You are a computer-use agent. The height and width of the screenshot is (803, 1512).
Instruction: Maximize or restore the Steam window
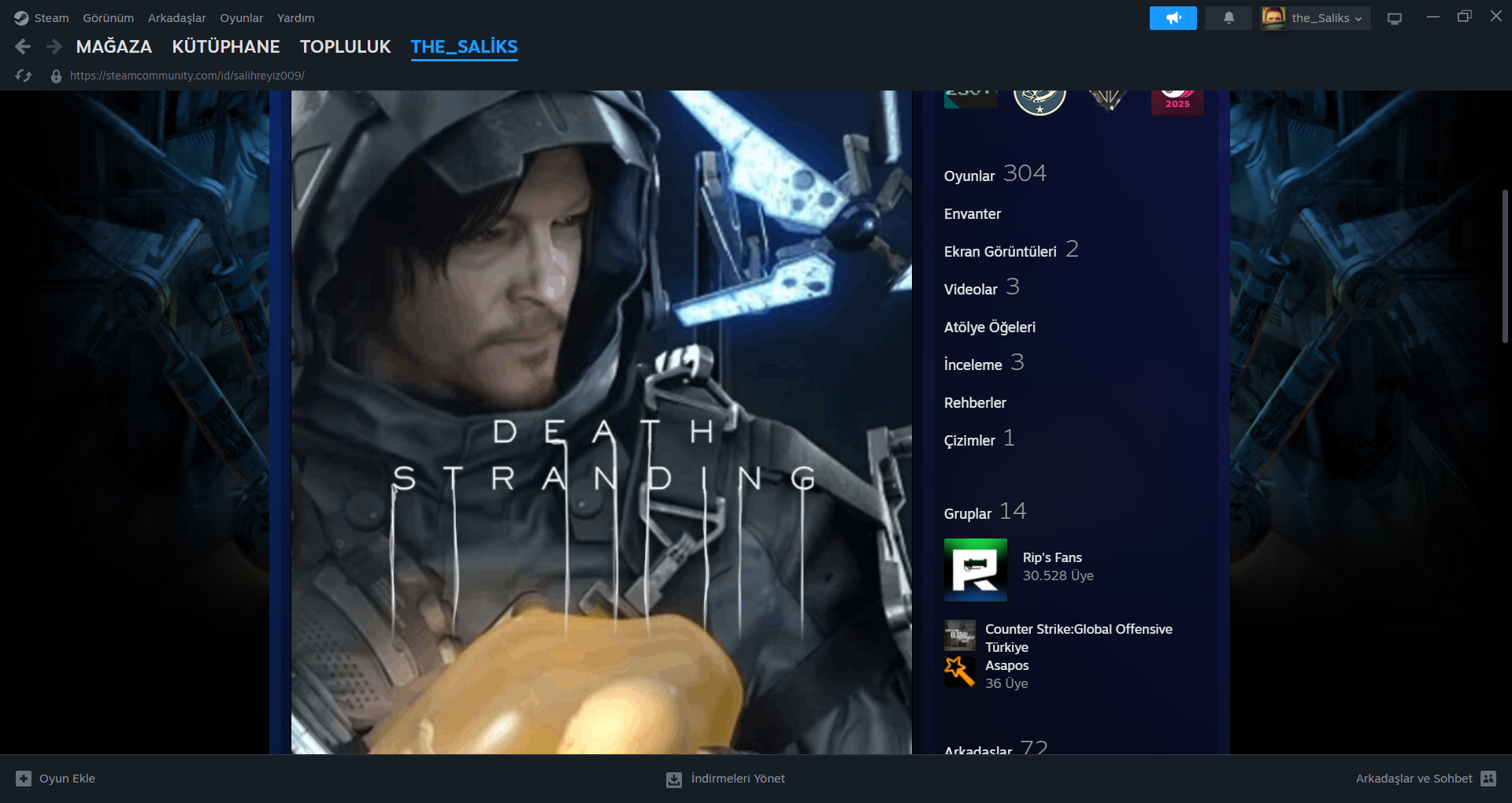pyautogui.click(x=1465, y=17)
